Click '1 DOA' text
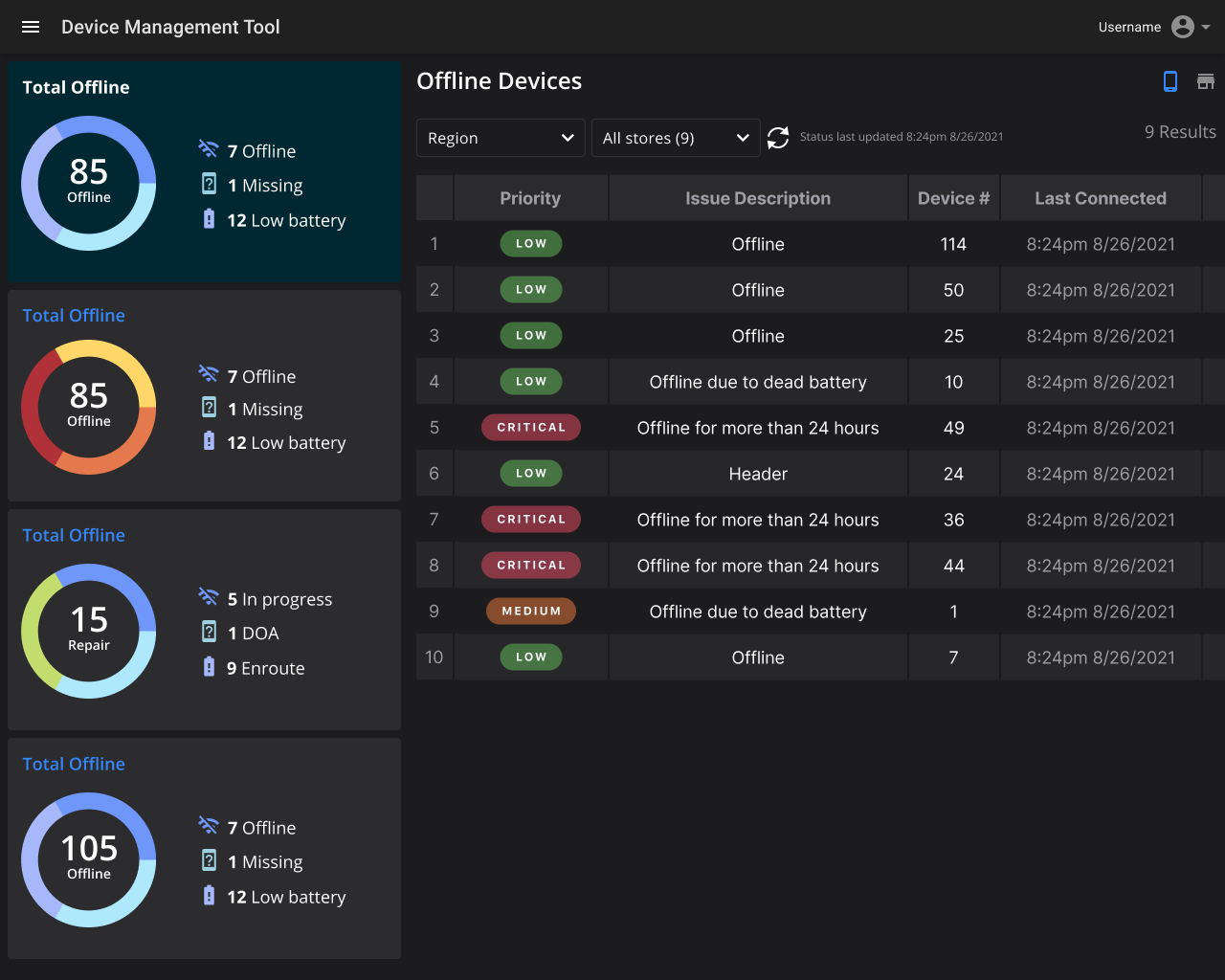1225x980 pixels. point(253,634)
